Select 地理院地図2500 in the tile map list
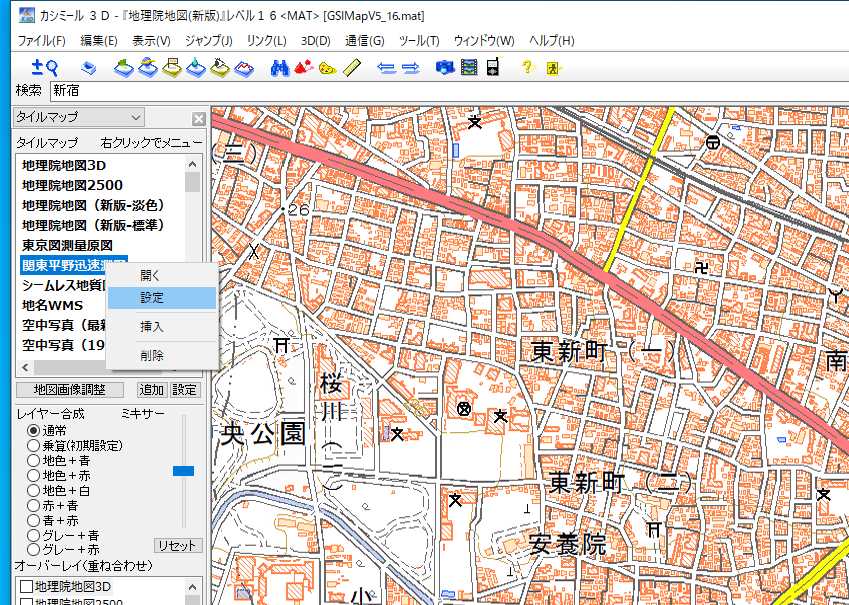 click(72, 185)
